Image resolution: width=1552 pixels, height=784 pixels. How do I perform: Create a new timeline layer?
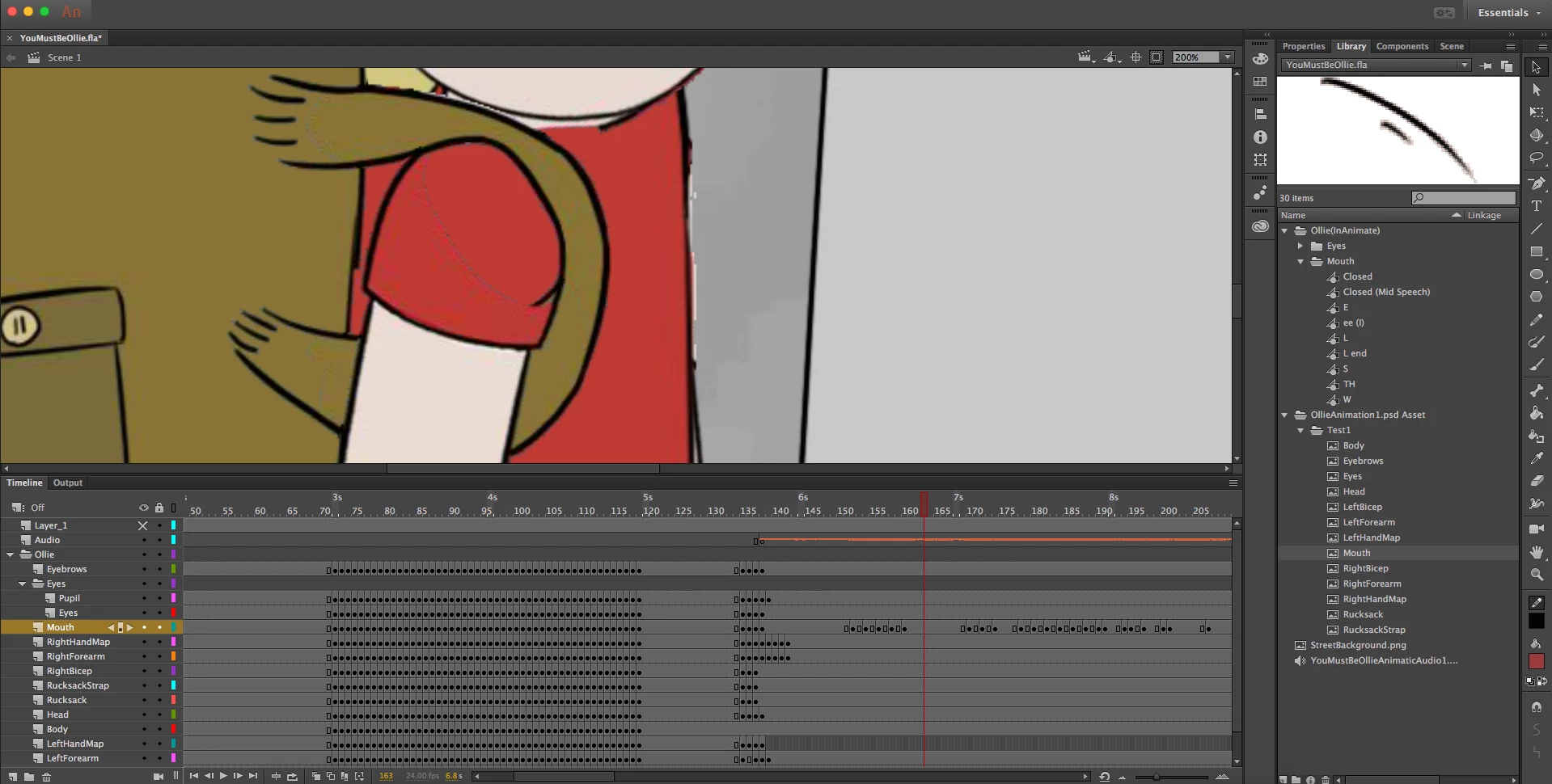click(x=12, y=777)
